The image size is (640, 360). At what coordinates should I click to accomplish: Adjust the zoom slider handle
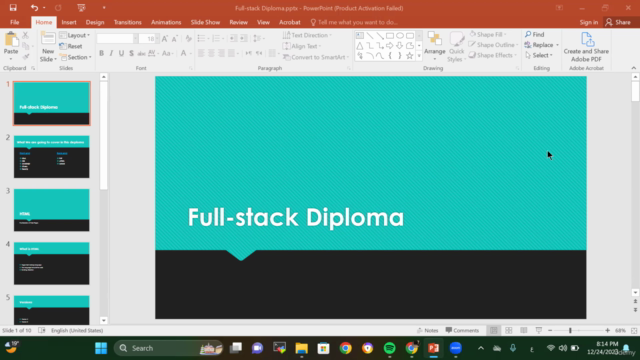click(x=570, y=330)
